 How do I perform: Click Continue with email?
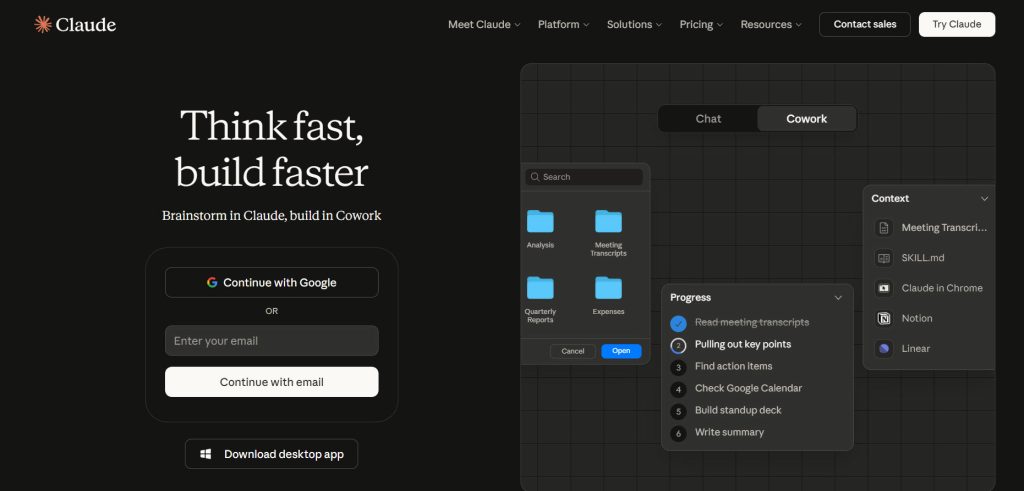272,382
